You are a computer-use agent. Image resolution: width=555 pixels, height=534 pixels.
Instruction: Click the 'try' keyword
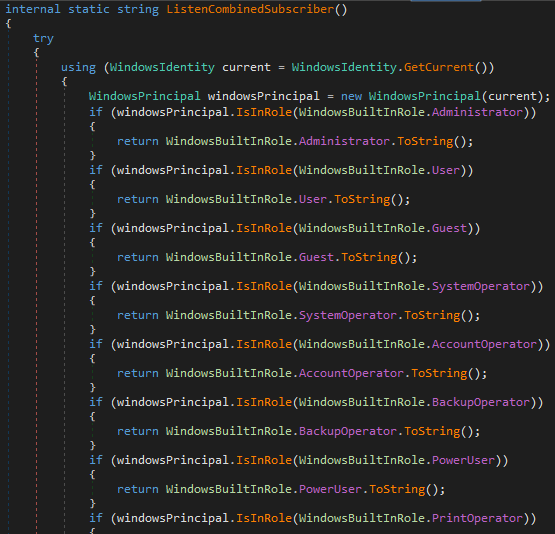point(43,39)
